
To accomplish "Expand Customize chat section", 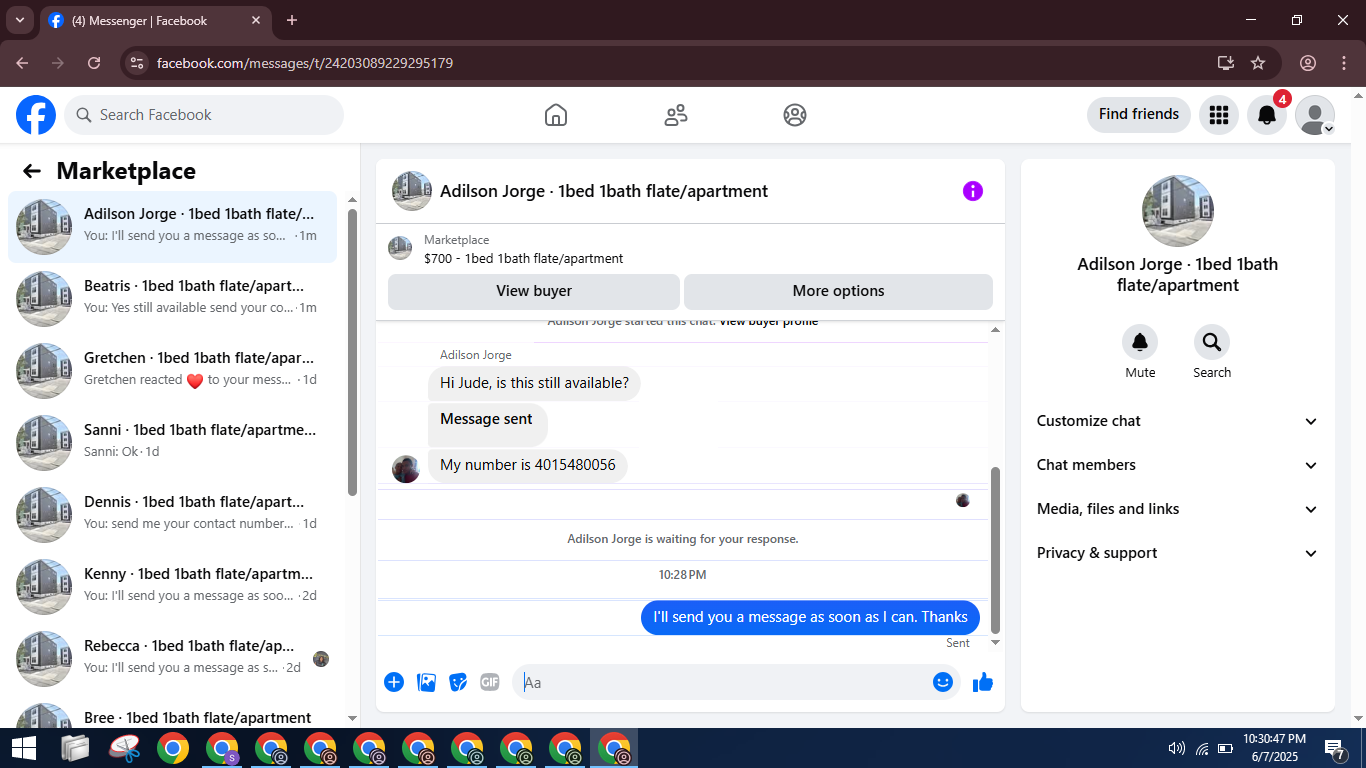I will click(x=1177, y=421).
